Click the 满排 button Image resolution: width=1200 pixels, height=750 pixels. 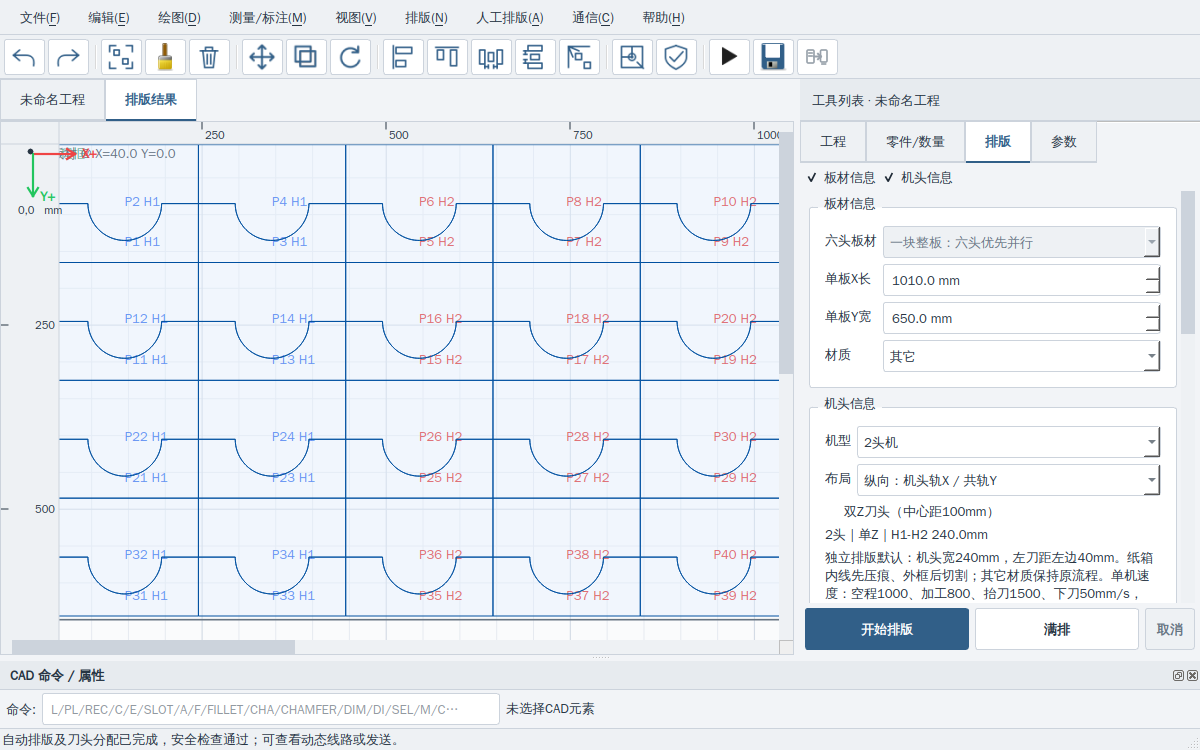(x=1057, y=629)
